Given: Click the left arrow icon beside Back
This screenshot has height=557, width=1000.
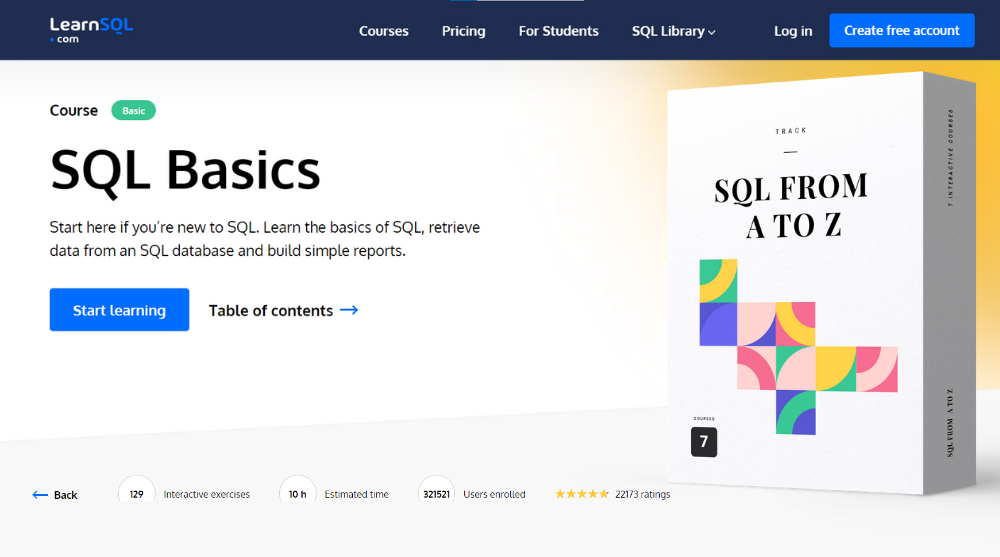Looking at the screenshot, I should pyautogui.click(x=40, y=494).
